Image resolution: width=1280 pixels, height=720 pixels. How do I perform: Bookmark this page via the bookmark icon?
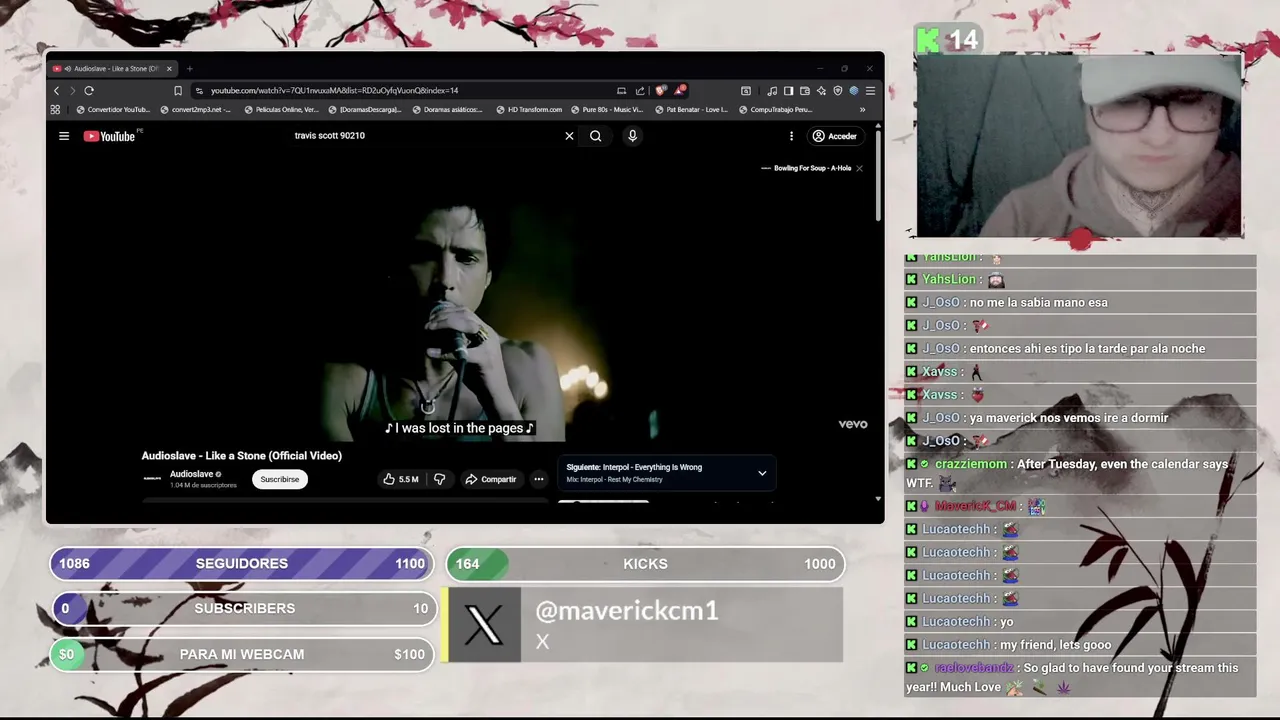pos(178,90)
